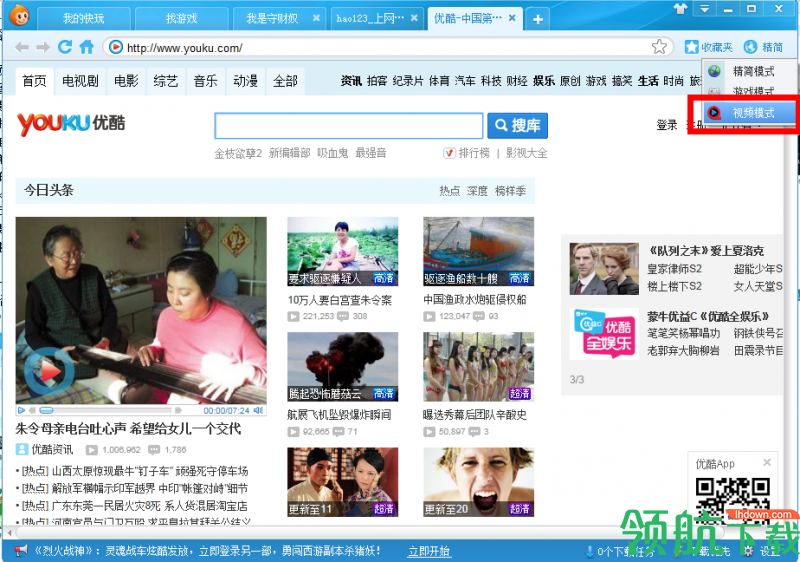Open headline 朱令母亲电台吐心声
This screenshot has width=800, height=562.
[128, 429]
